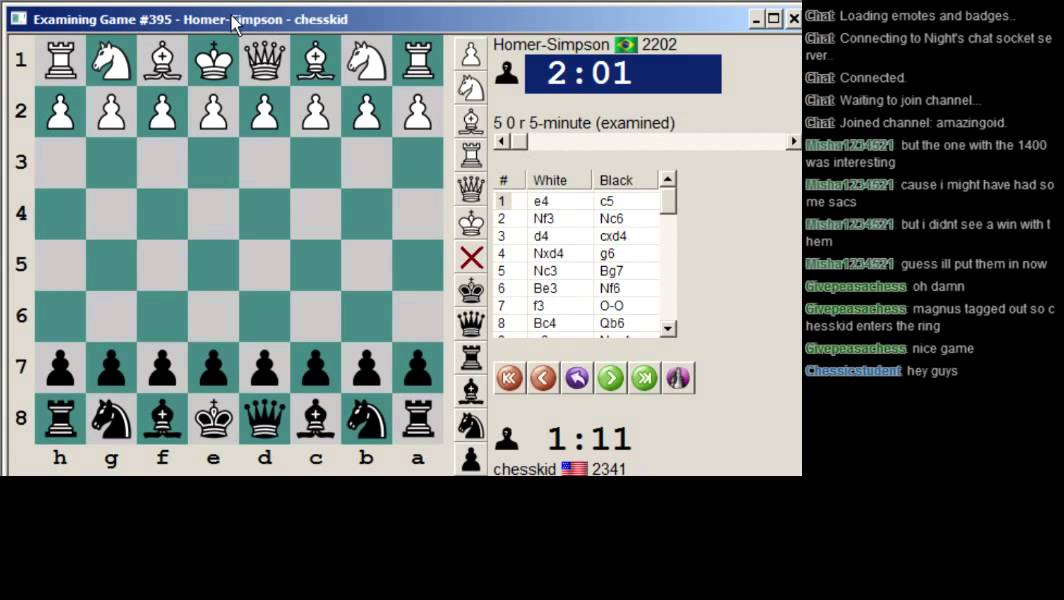Click the black king on e8

coord(214,419)
